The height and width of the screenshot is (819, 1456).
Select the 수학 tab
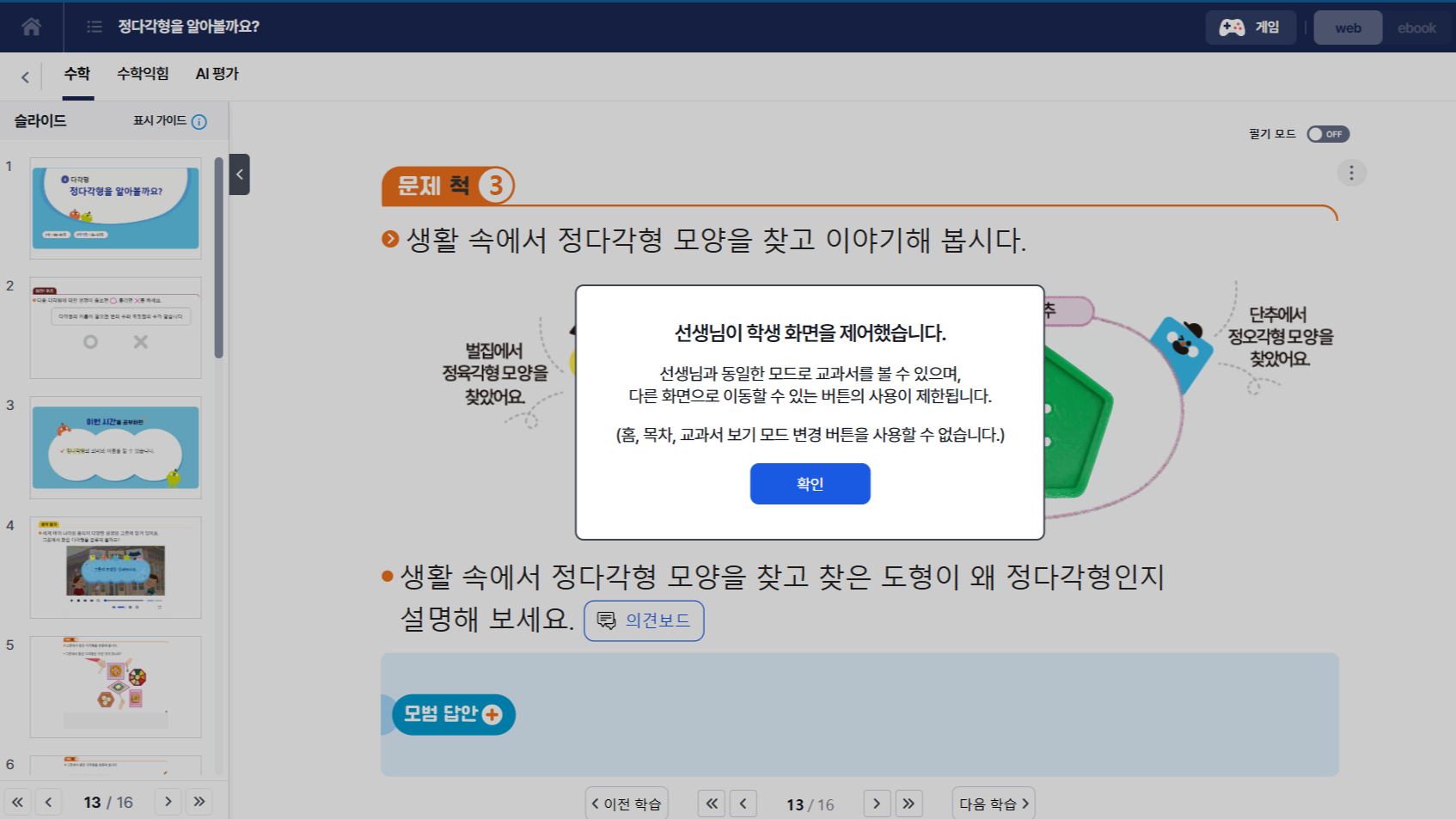coord(77,74)
